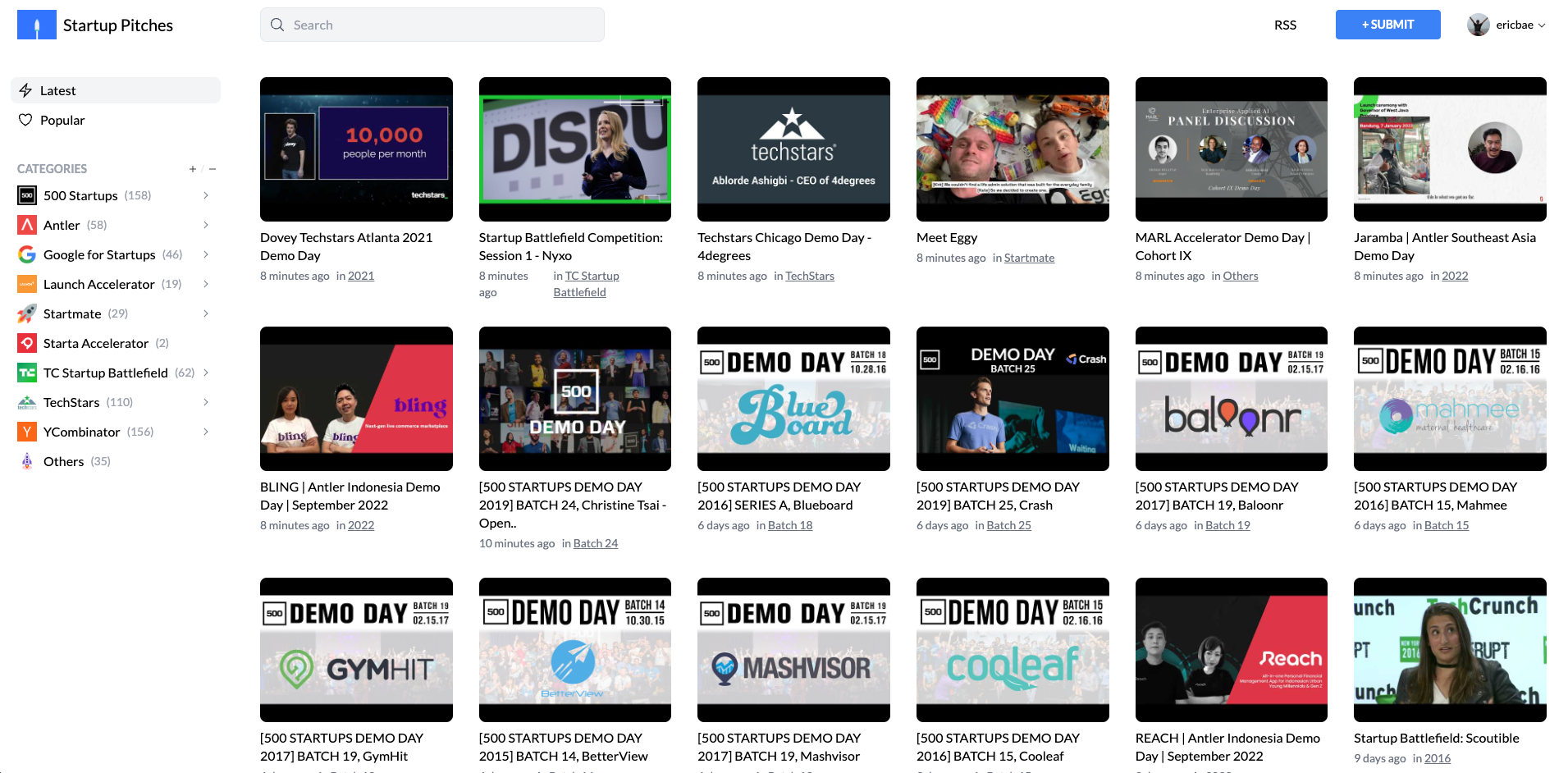Click the BATCH 14, BetterView title
Viewport: 1568px width, 773px height.
[x=564, y=747]
